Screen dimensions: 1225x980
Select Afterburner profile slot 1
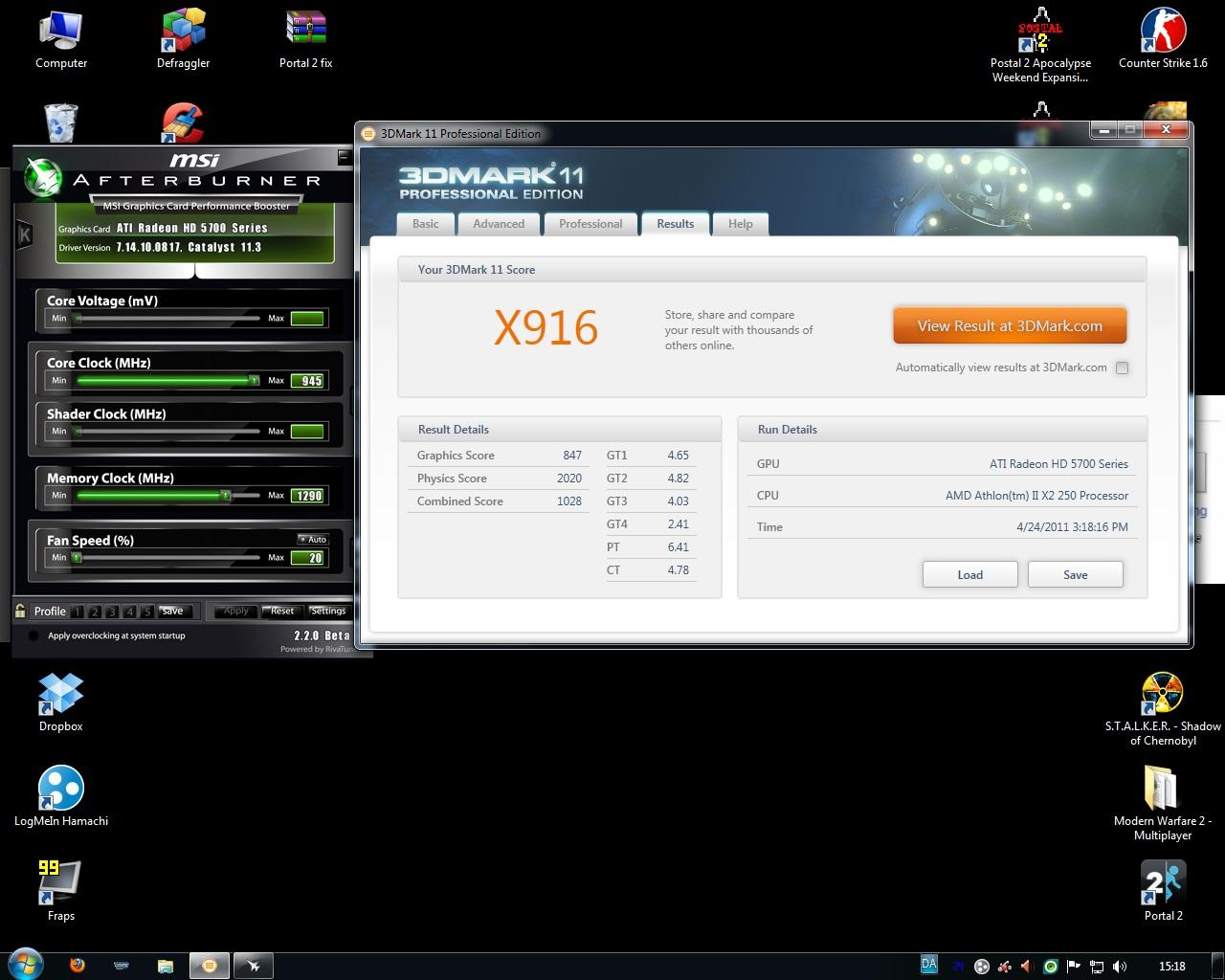[x=77, y=612]
